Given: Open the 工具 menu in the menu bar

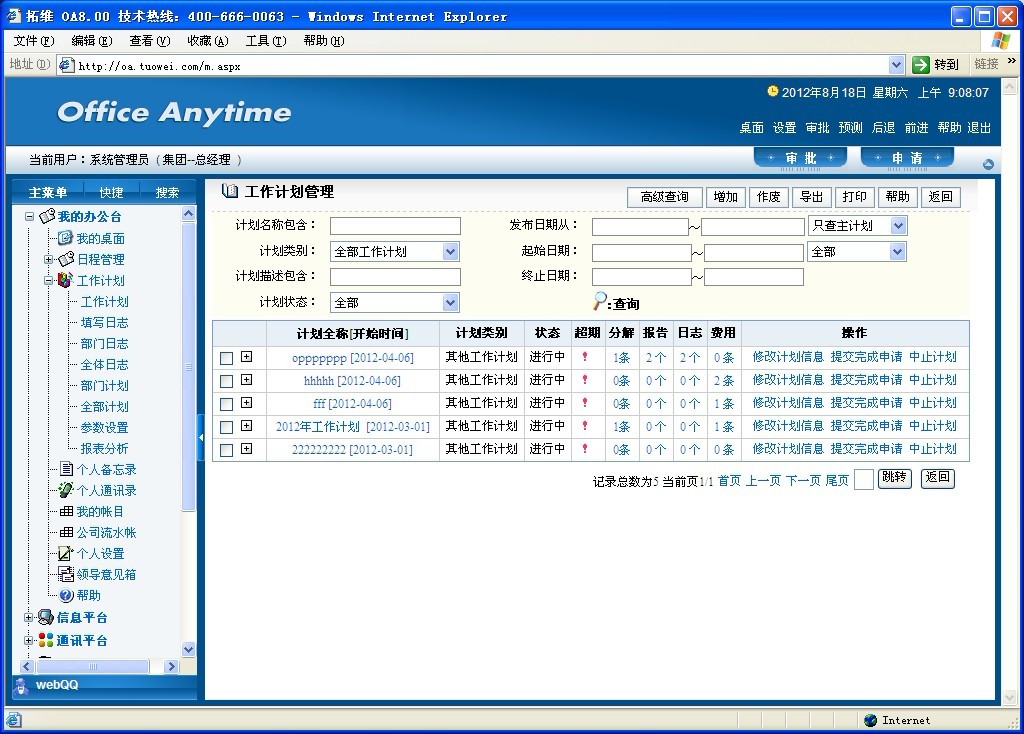Looking at the screenshot, I should tap(265, 41).
